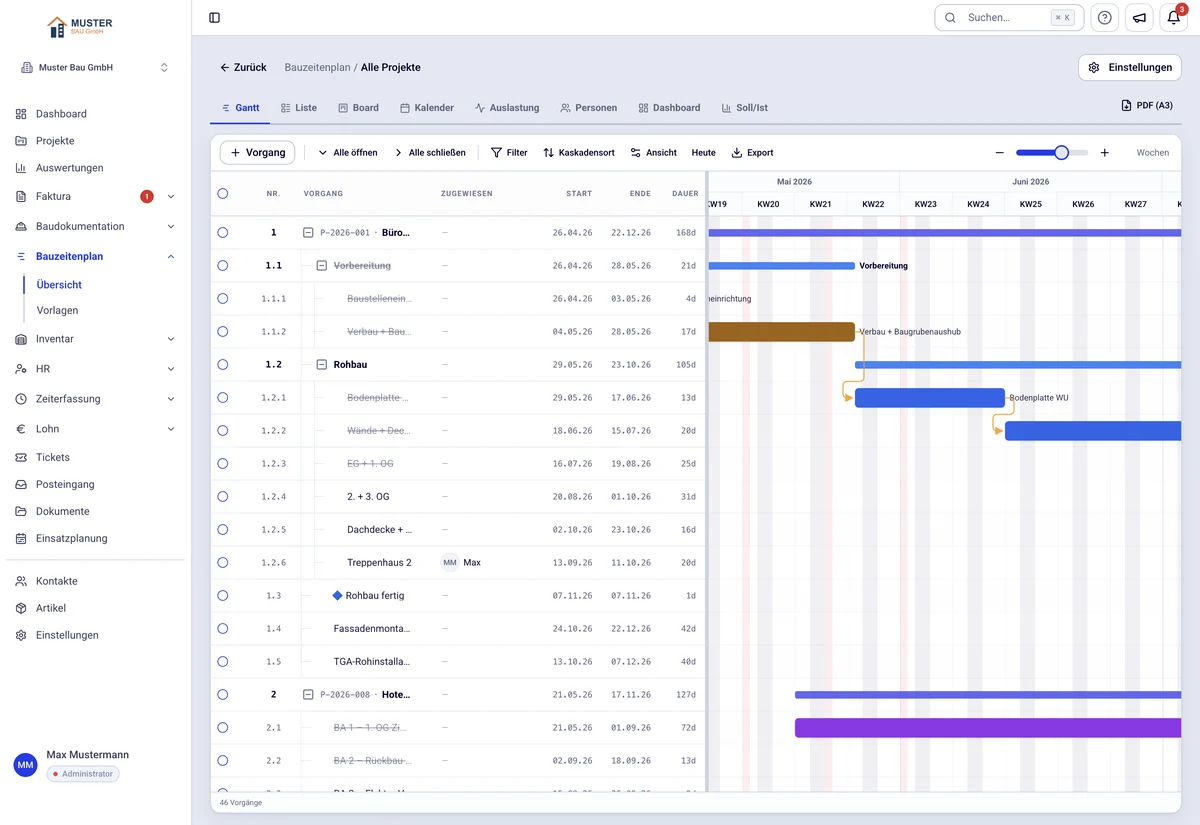Toggle the select-all header checkbox
The image size is (1200, 825).
(222, 193)
